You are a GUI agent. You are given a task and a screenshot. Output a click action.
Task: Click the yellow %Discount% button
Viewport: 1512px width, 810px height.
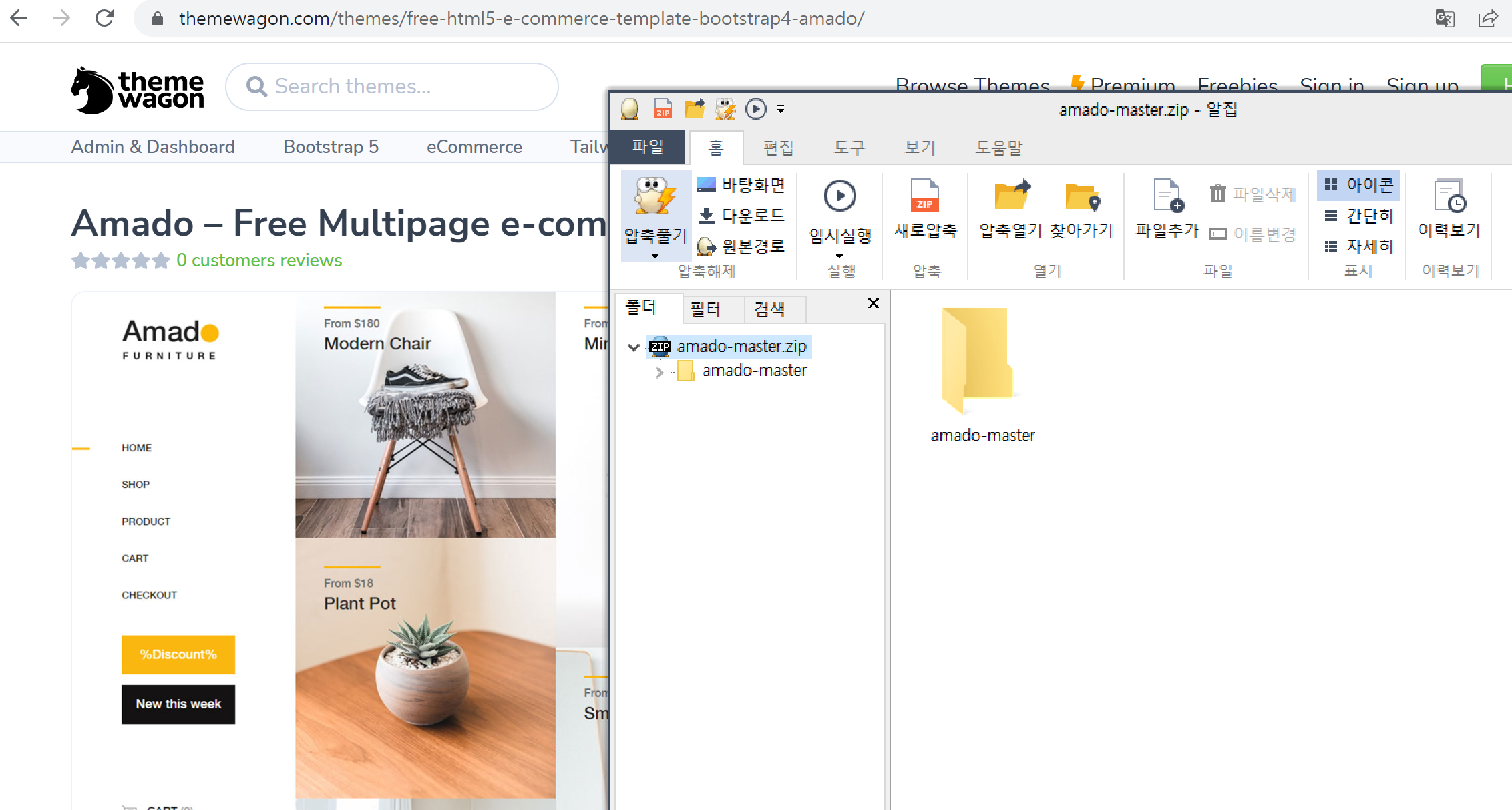coord(178,654)
